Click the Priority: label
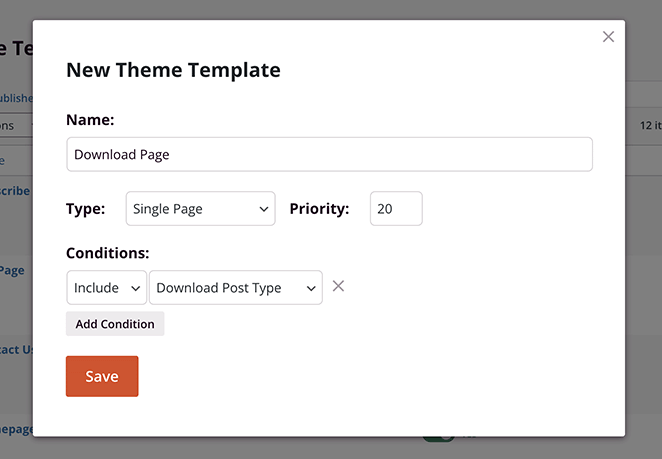Screen dimensions: 662x459 click(x=319, y=209)
